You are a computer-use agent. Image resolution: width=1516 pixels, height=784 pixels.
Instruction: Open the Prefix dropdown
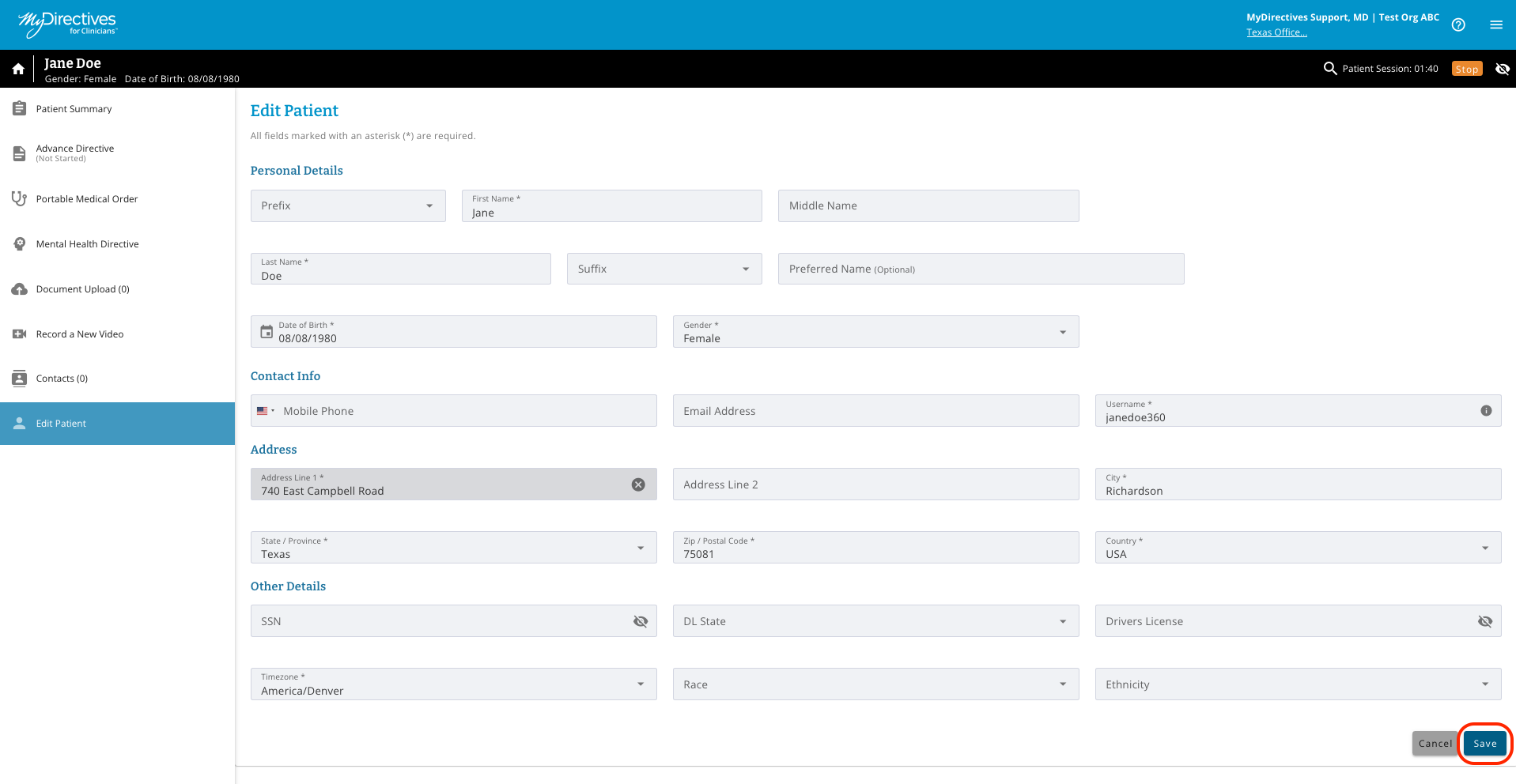click(348, 205)
